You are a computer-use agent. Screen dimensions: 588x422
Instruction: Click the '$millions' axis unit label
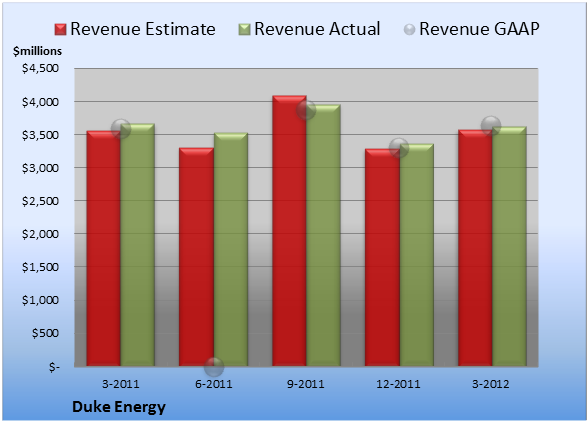coord(38,51)
